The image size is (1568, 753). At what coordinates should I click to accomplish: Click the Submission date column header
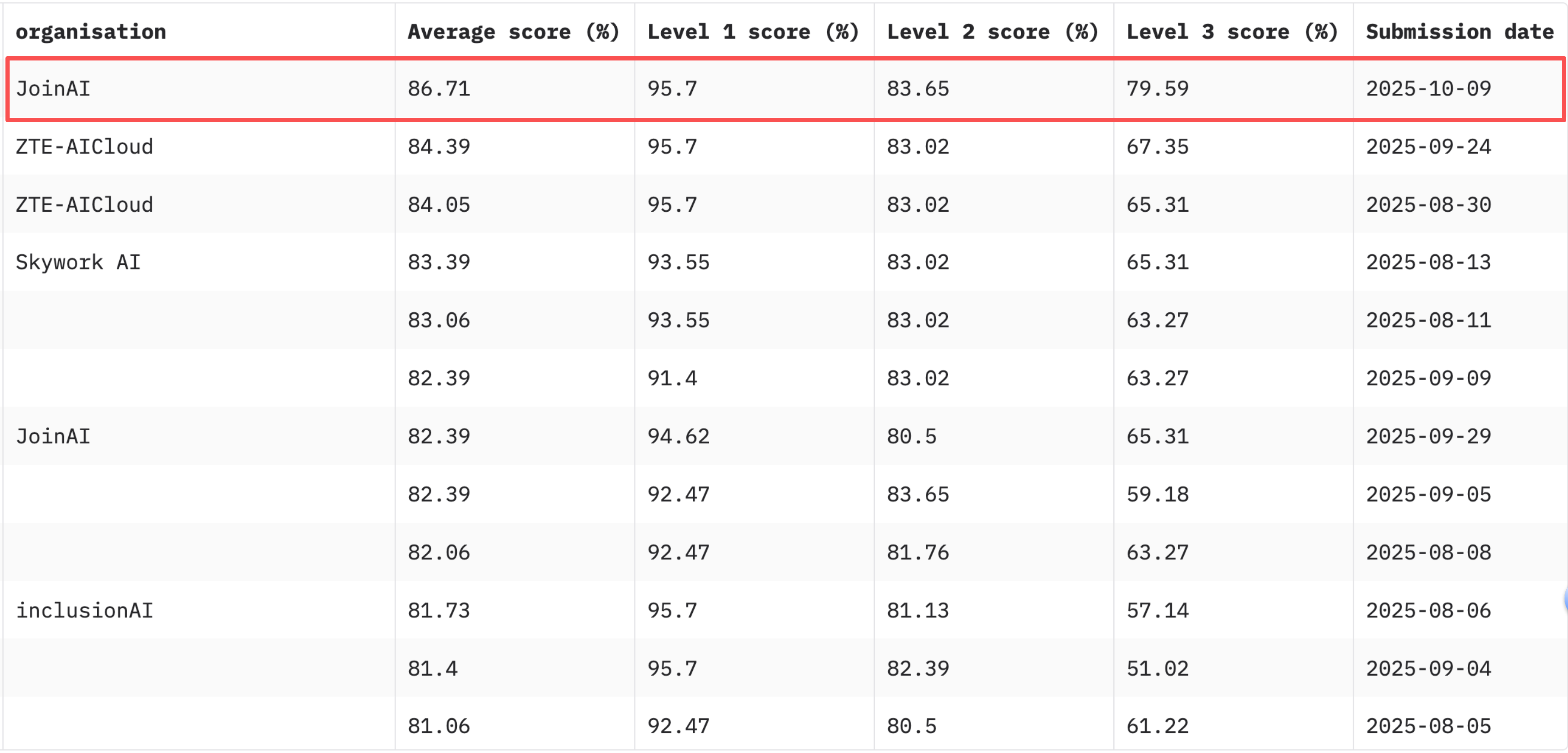(1459, 32)
